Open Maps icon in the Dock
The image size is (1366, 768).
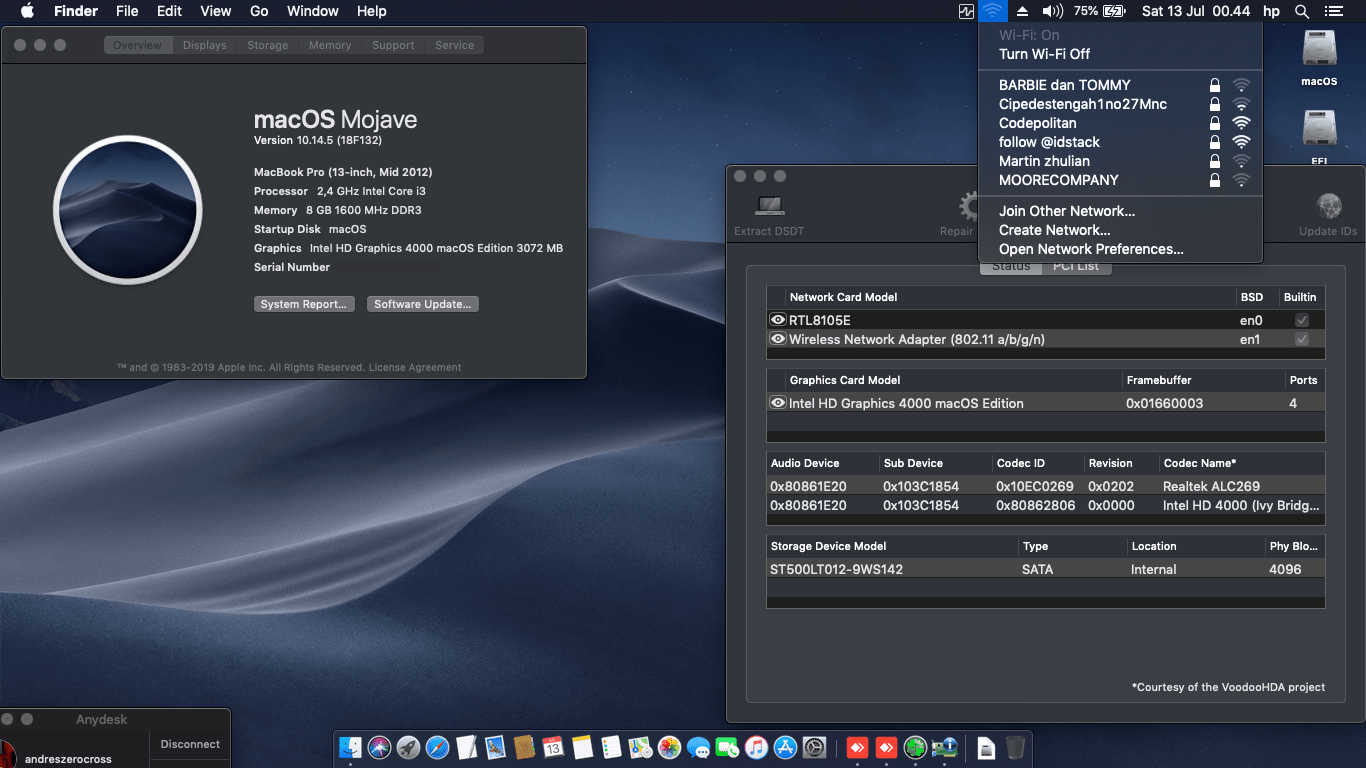coord(641,747)
